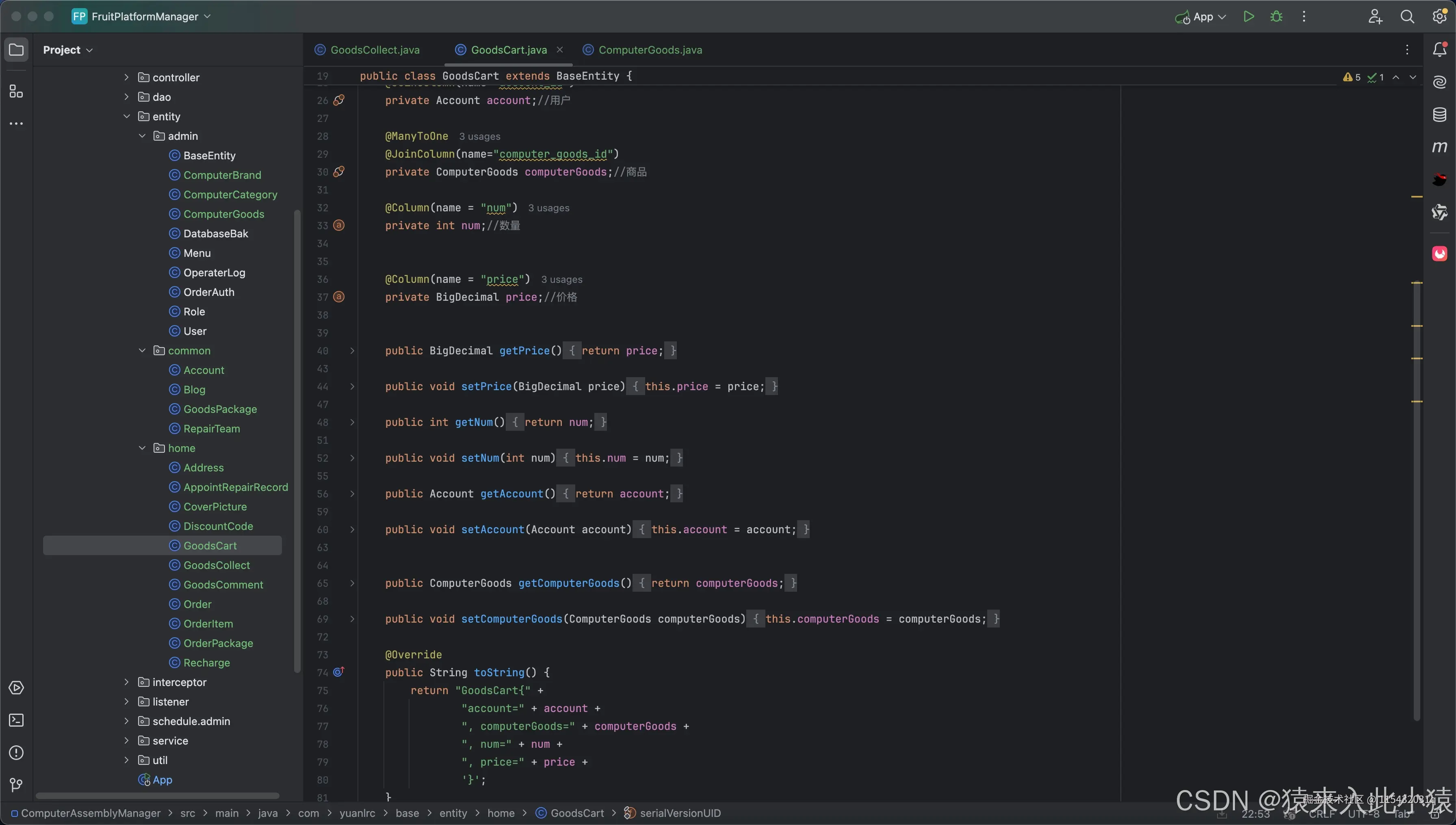Open the Database tool window
This screenshot has height=825, width=1456.
(x=1439, y=115)
